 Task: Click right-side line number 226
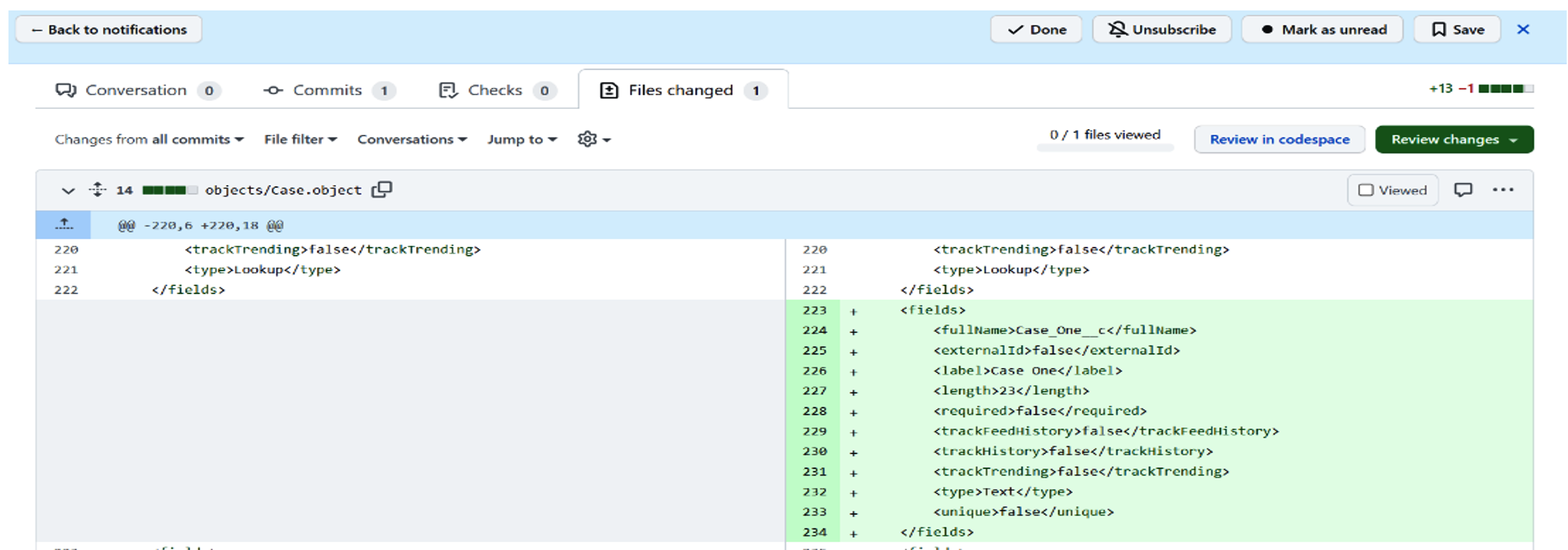click(815, 371)
